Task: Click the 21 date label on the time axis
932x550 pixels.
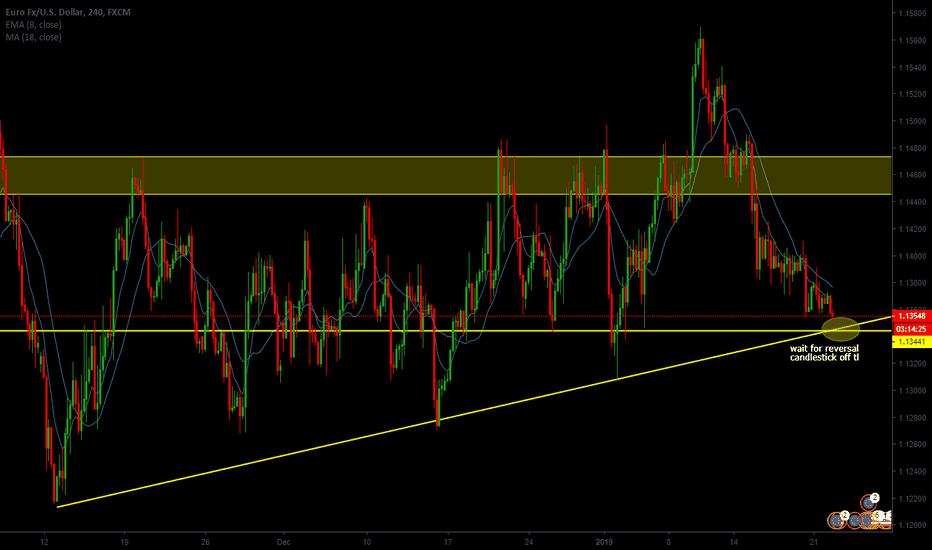Action: 814,542
